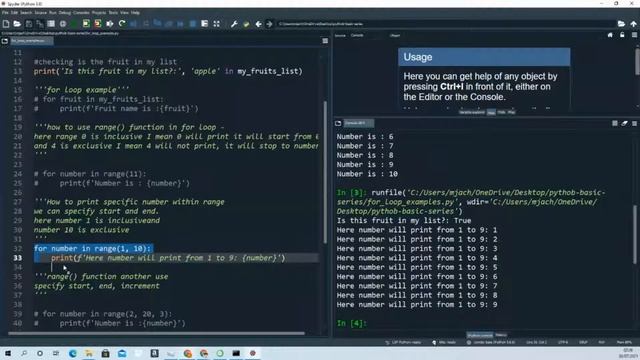Viewport: 640px width, 360px height.
Task: Change to the parent directory with up arrow
Action: [x=633, y=24]
